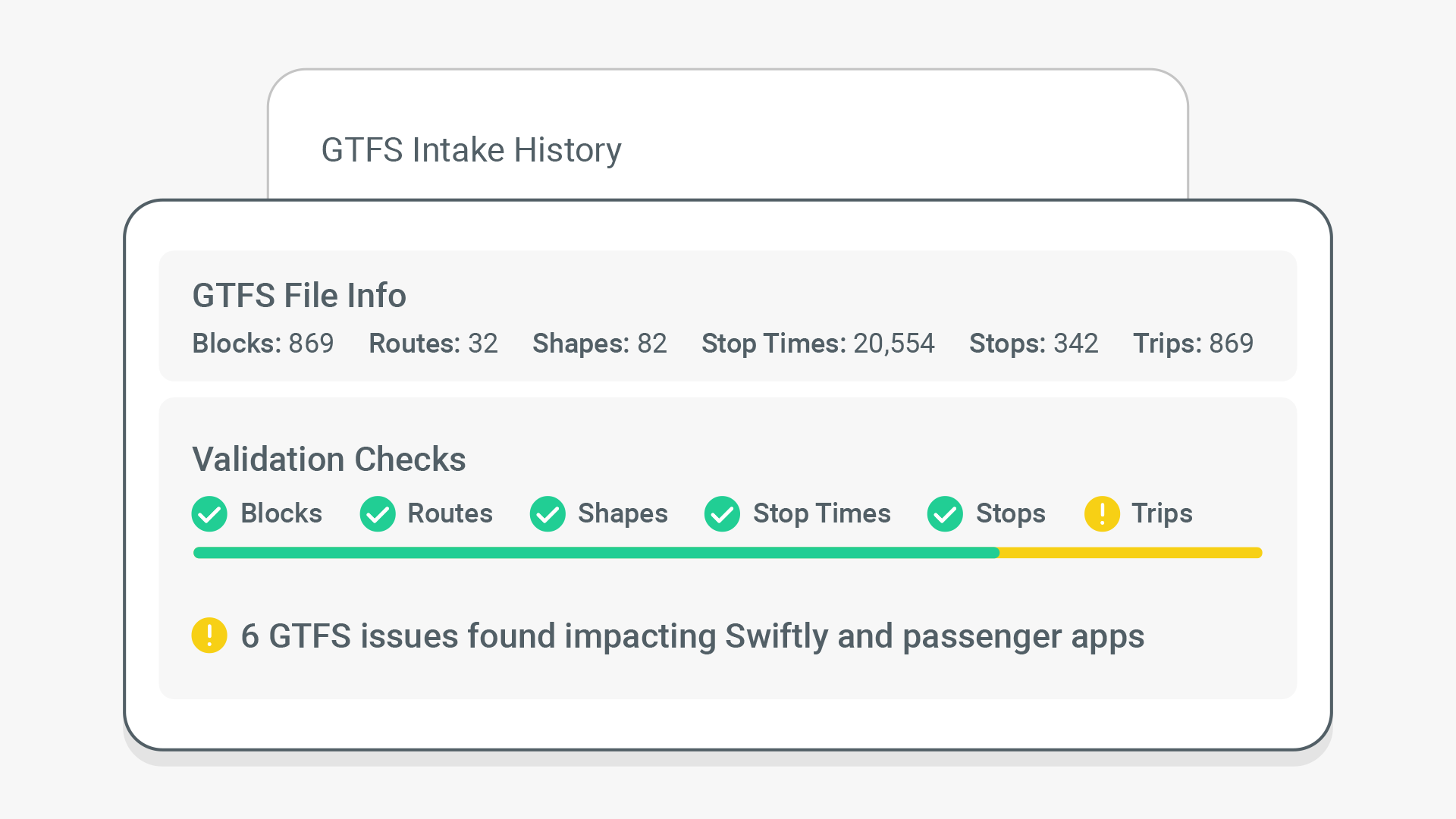
Task: Click the green checkmark beside Shapes
Action: click(x=548, y=514)
